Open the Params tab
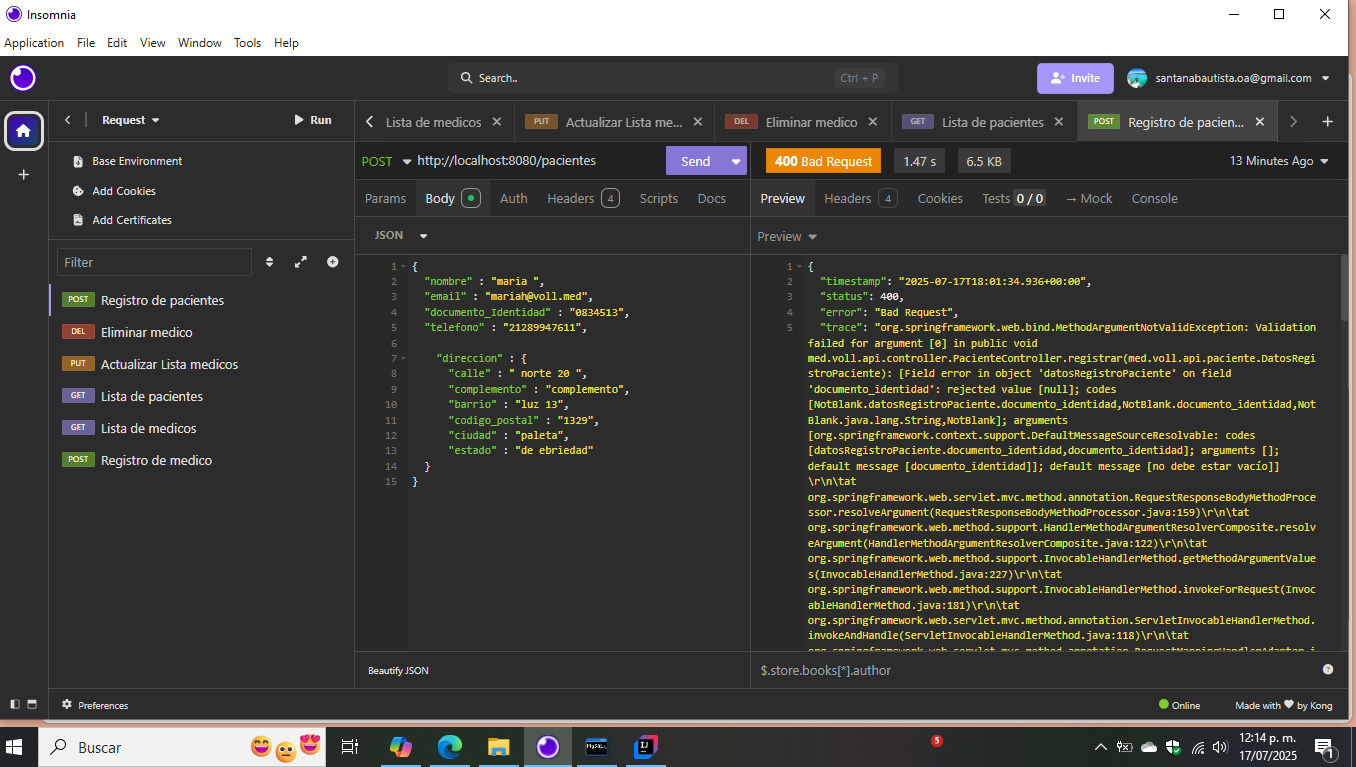The height and width of the screenshot is (767, 1356). pos(385,198)
